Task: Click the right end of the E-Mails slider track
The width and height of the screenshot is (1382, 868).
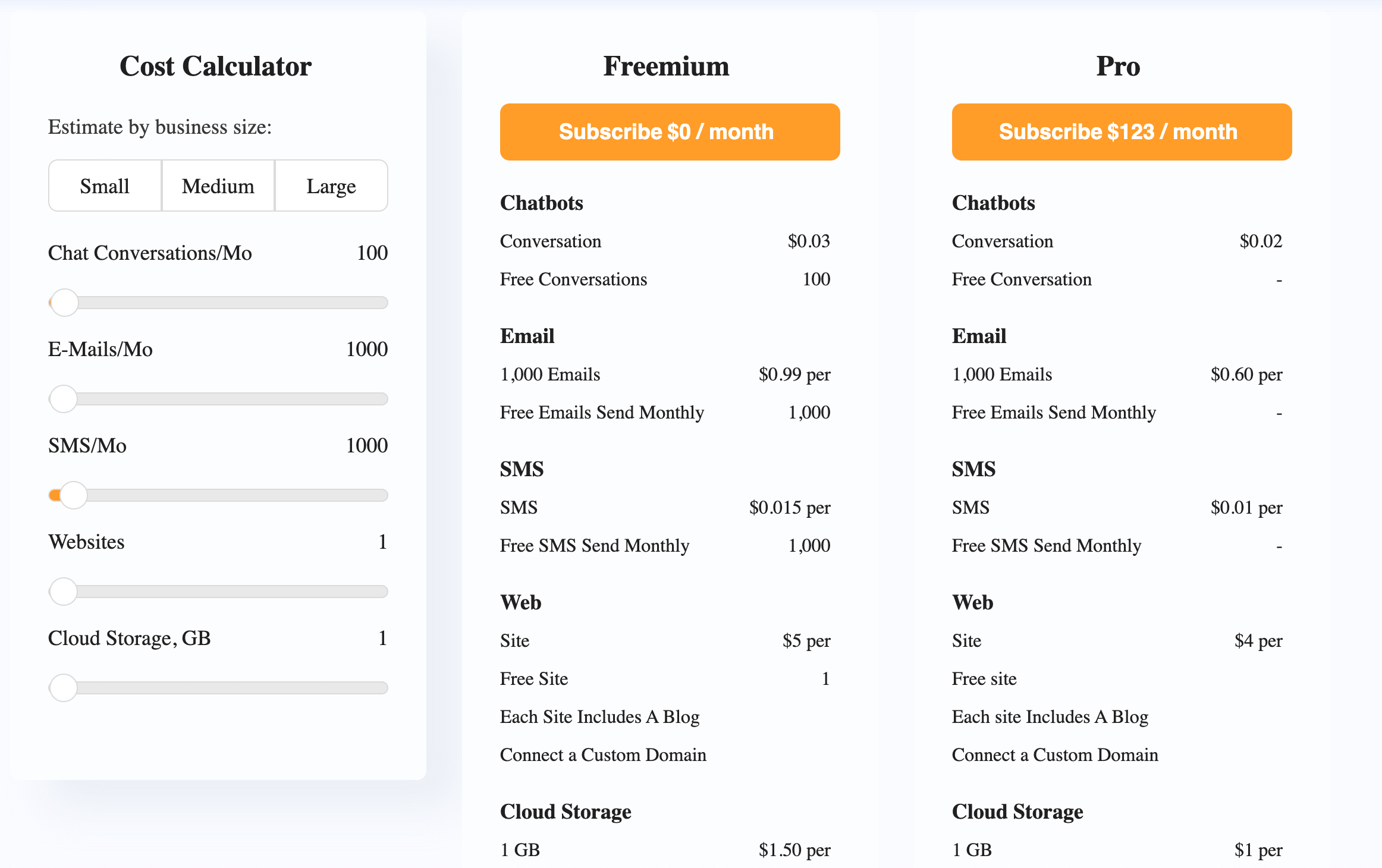Action: [383, 399]
